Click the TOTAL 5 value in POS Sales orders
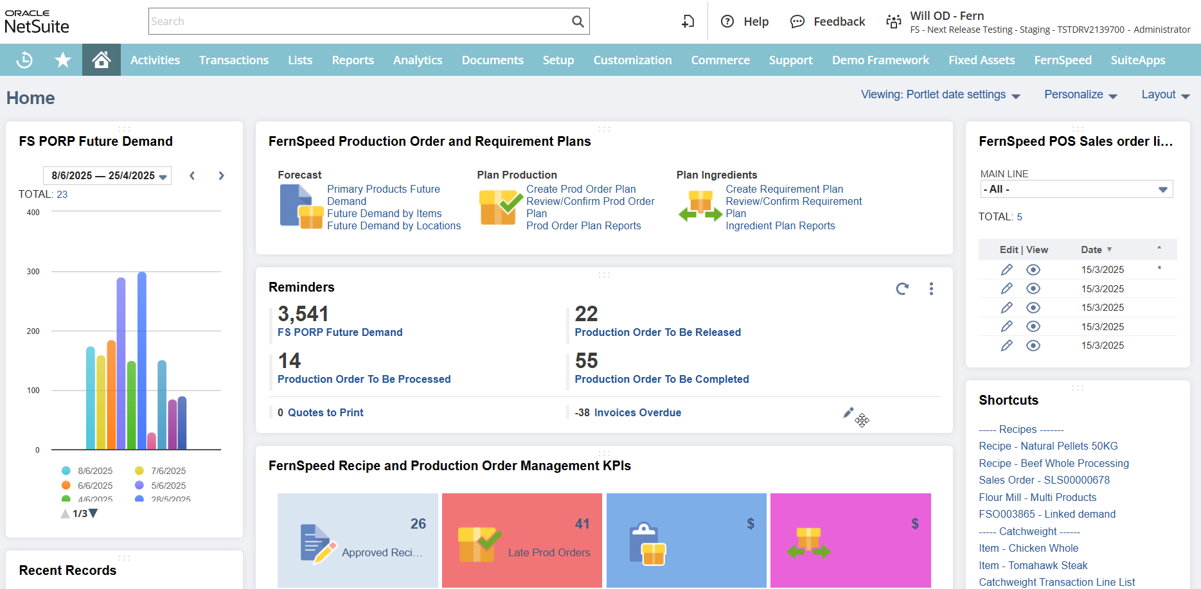The image size is (1201, 589). (x=1019, y=217)
